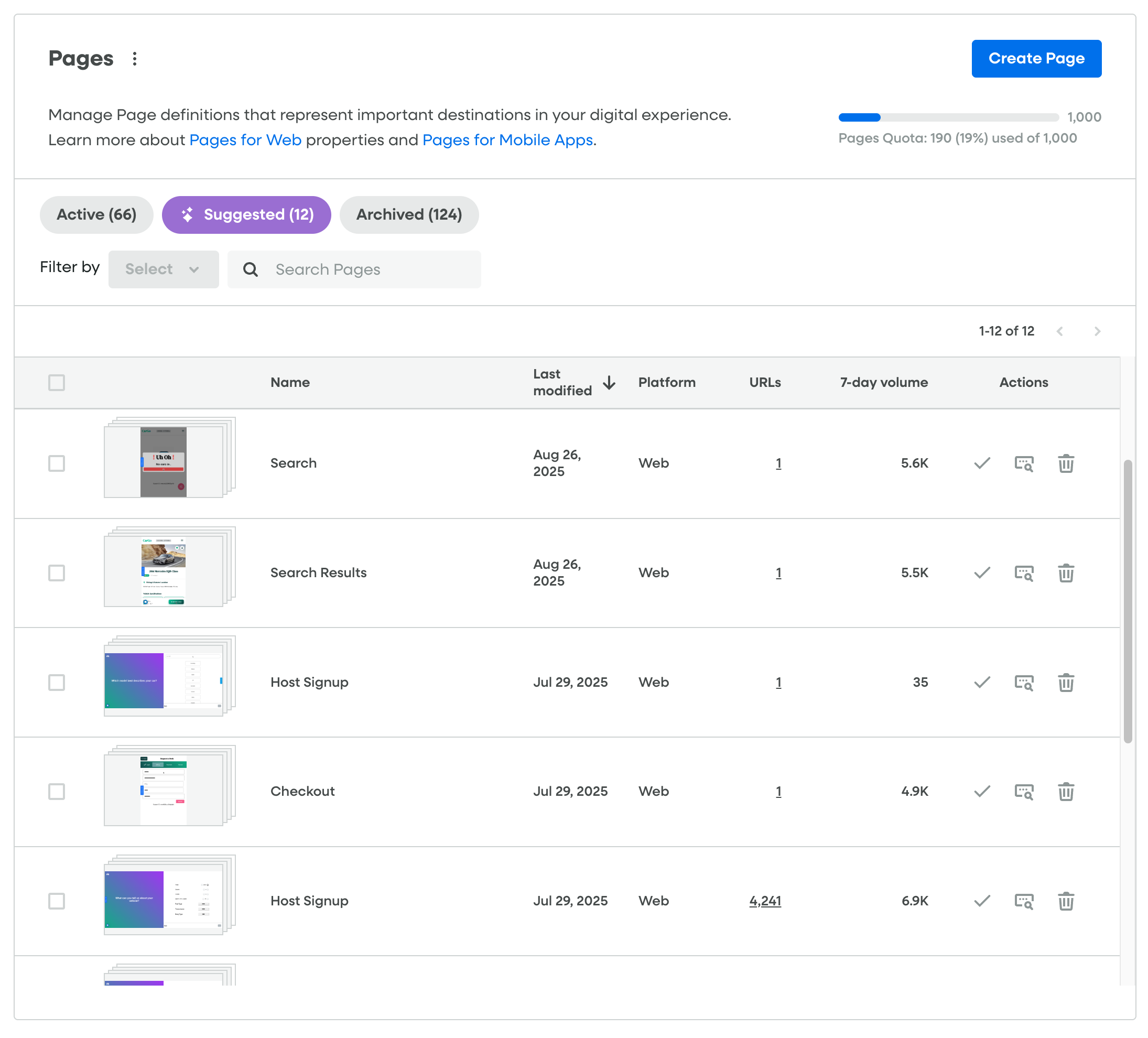Approve the Search Results suggestion
This screenshot has width=1148, height=1038.
click(982, 573)
